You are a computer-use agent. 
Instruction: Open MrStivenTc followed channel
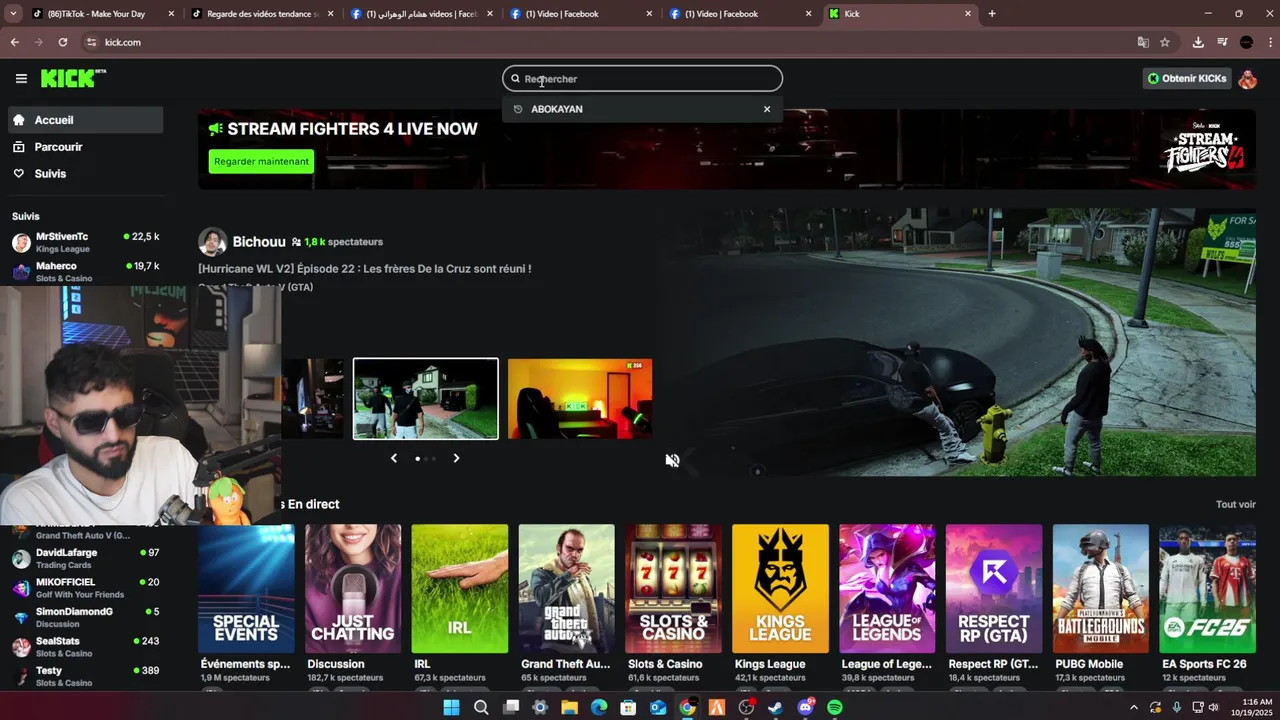click(85, 242)
